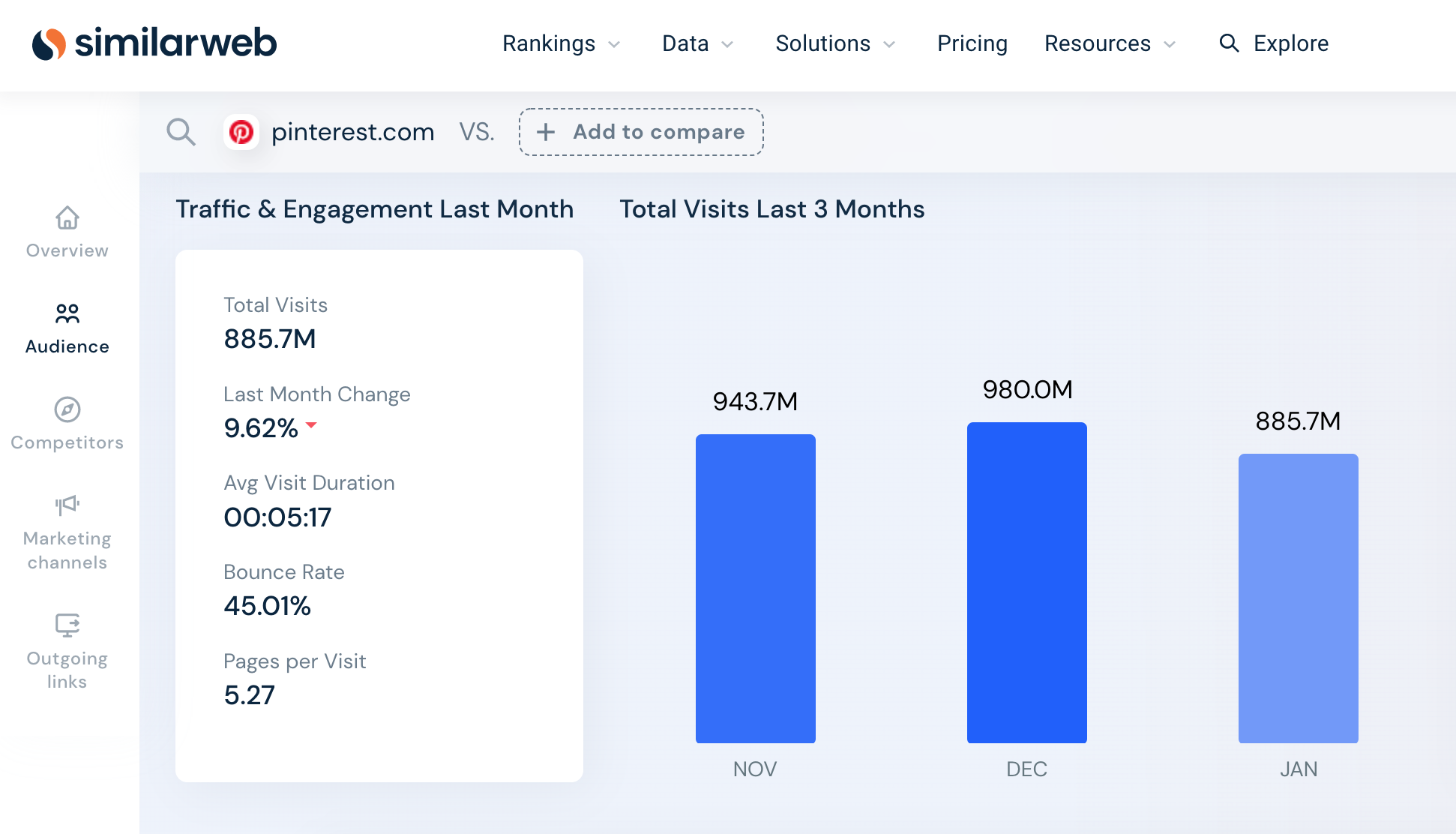Click the Total Visits Last 3 Months heading

pyautogui.click(x=772, y=209)
